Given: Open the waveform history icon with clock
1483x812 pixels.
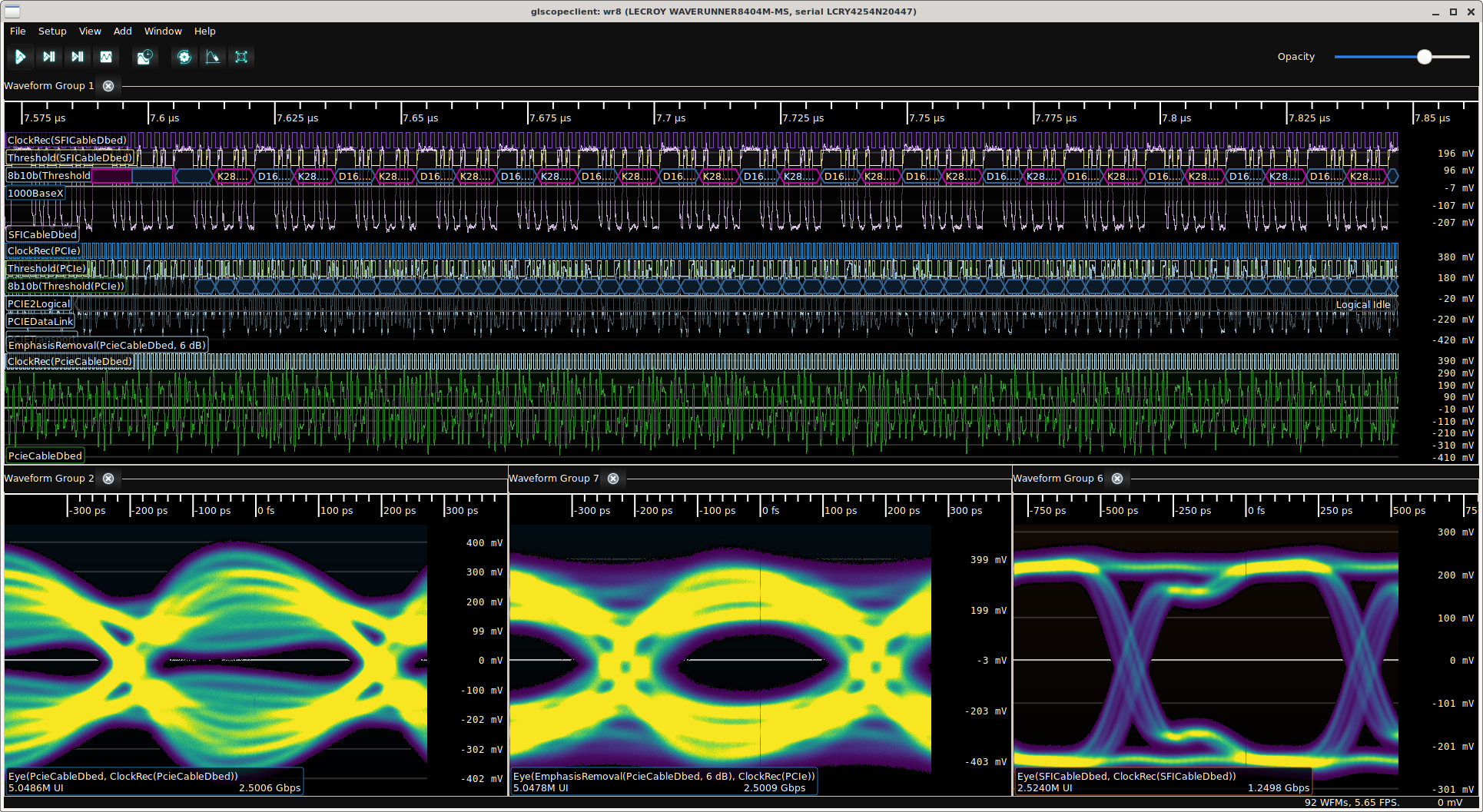Looking at the screenshot, I should pos(144,57).
